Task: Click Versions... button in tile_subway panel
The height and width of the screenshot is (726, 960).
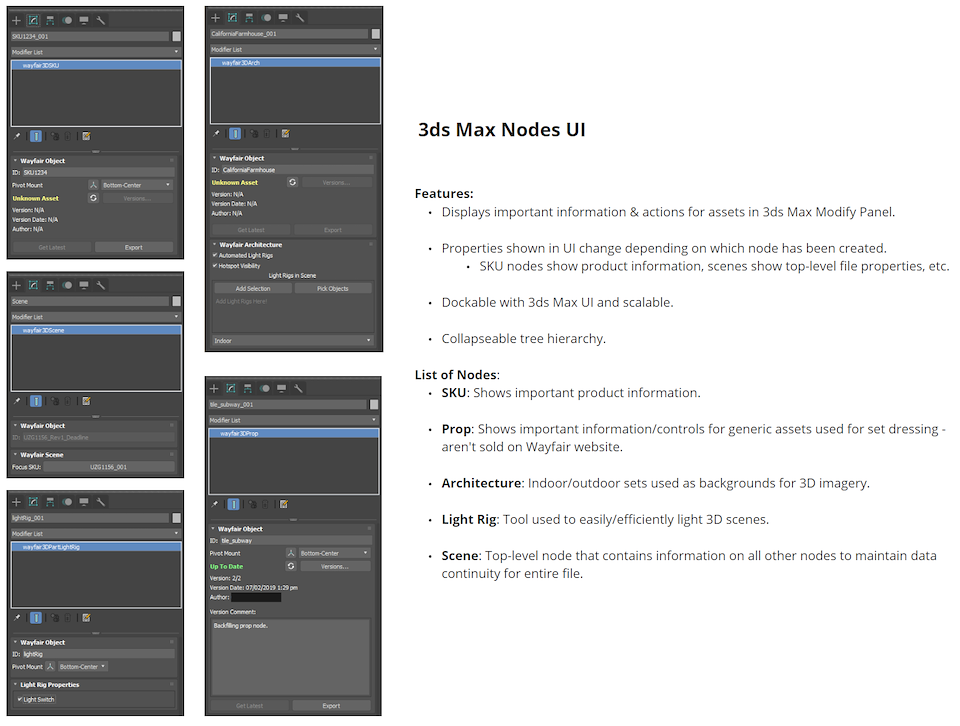Action: (x=334, y=566)
